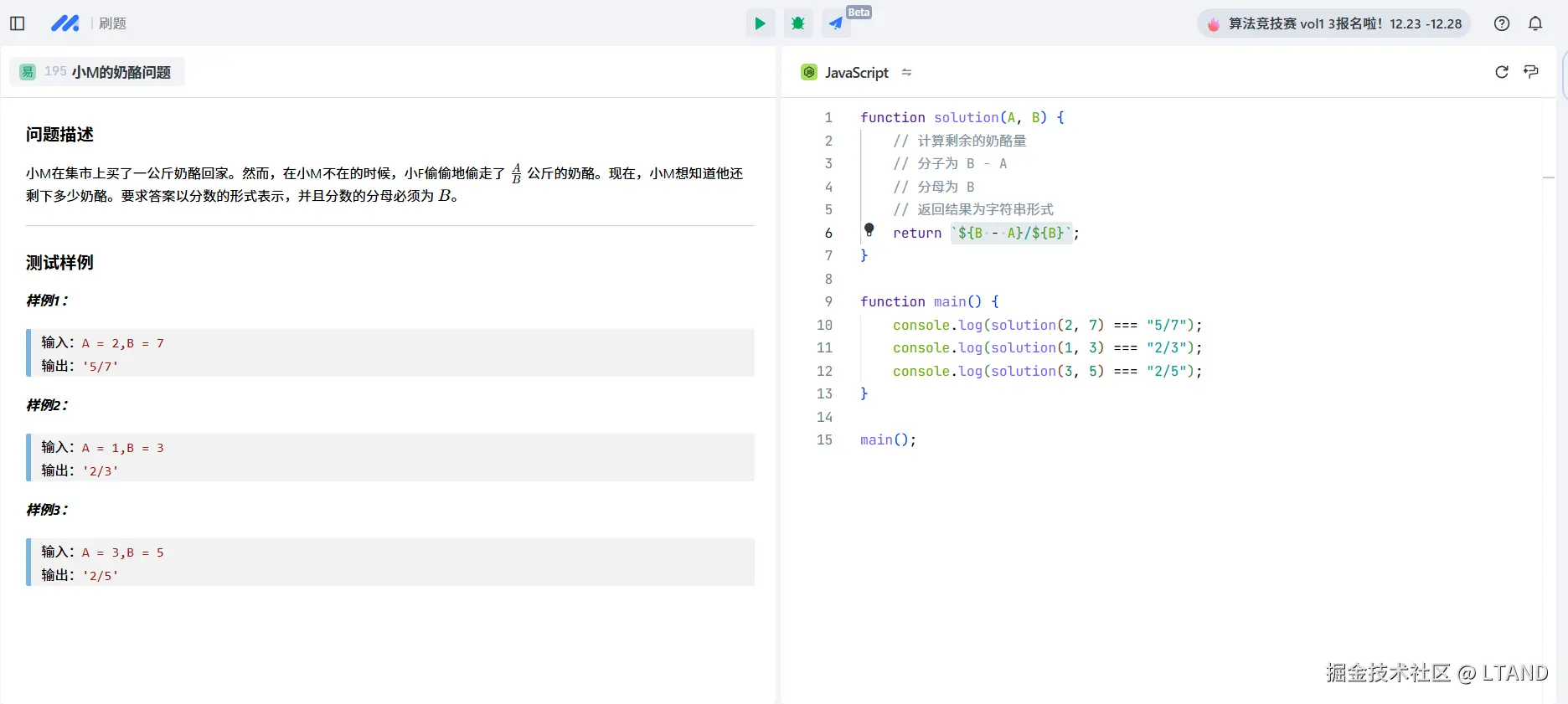Image resolution: width=1568 pixels, height=704 pixels.
Task: Submit solution with paper plane icon
Action: [x=836, y=23]
